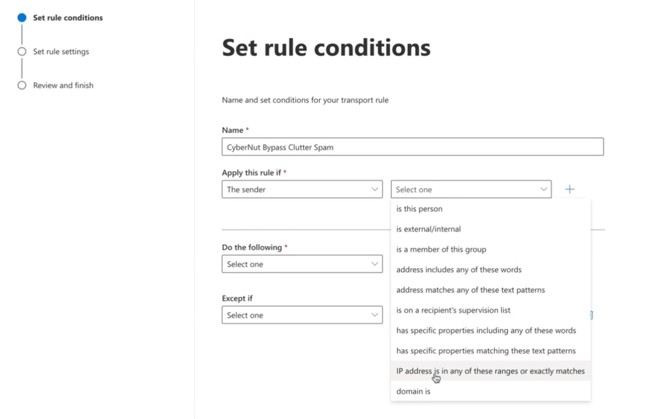
Task: Click the rule Name text field
Action: tap(412, 147)
